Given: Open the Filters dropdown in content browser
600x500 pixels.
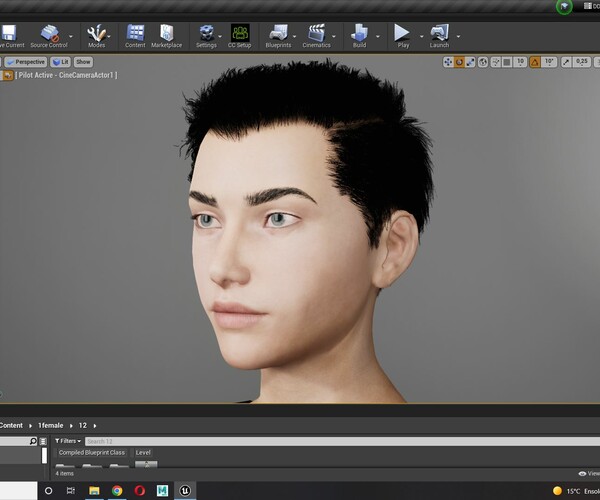Looking at the screenshot, I should click(x=68, y=441).
